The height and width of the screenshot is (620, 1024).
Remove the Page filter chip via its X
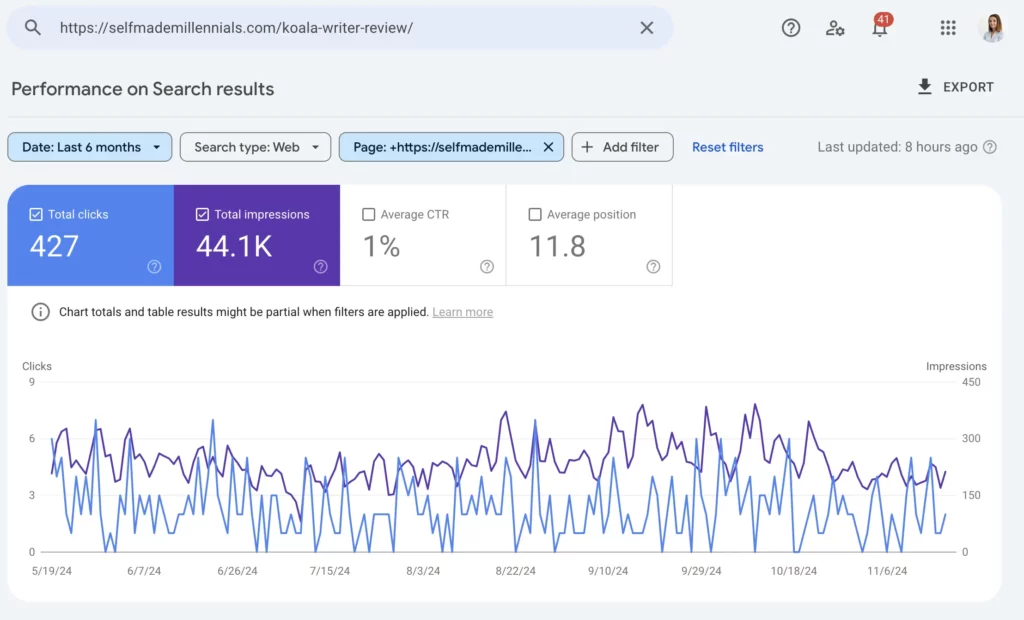pyautogui.click(x=548, y=146)
